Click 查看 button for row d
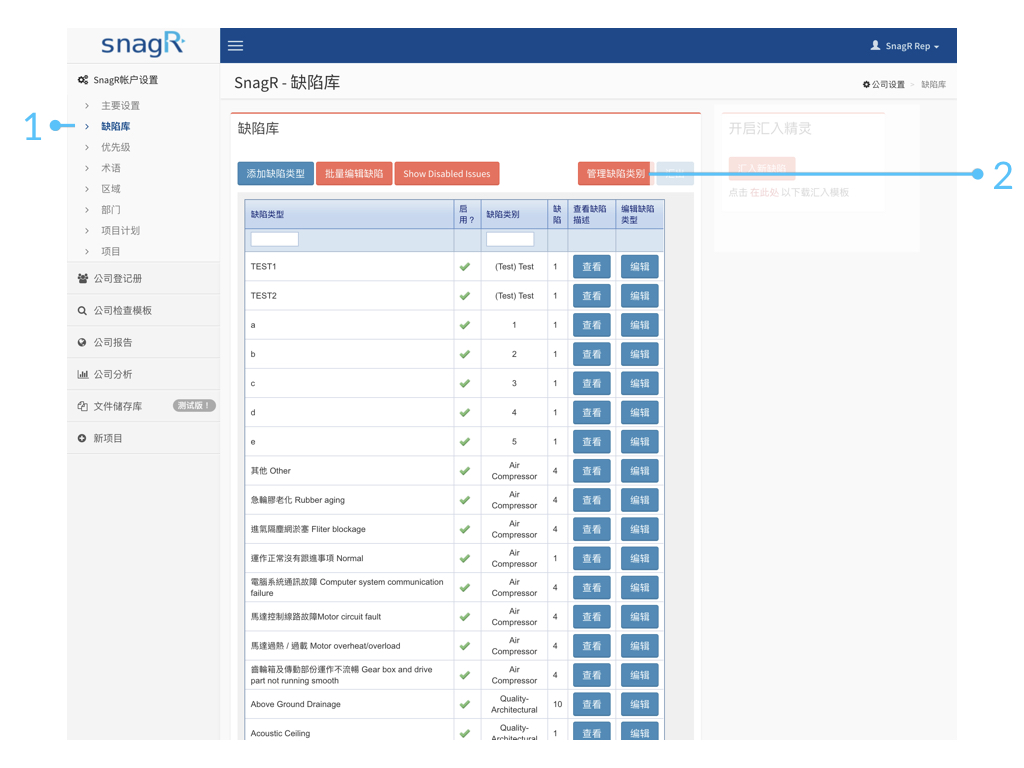The height and width of the screenshot is (768, 1024). (x=592, y=413)
